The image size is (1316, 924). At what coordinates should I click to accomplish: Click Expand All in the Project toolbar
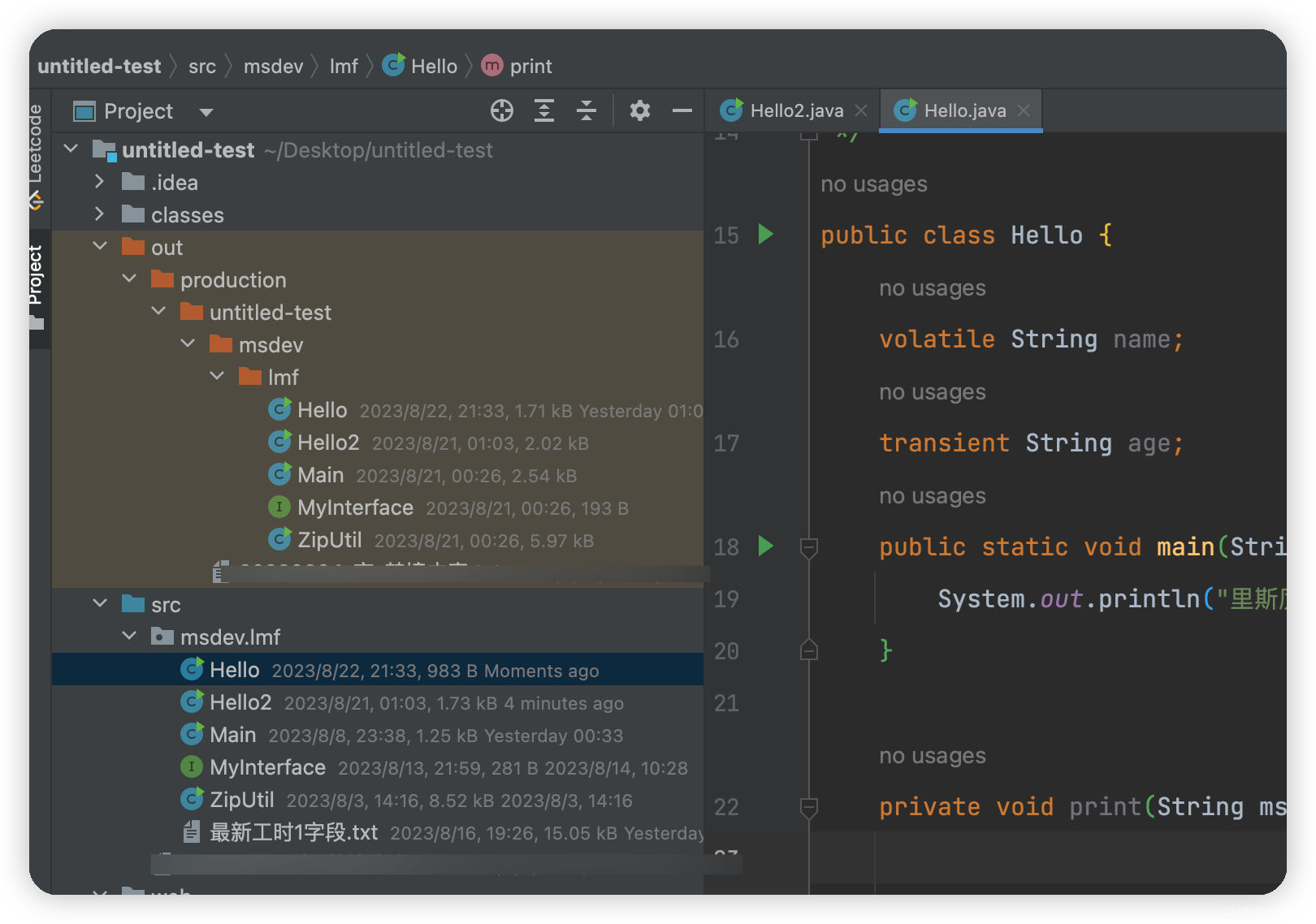pyautogui.click(x=544, y=110)
